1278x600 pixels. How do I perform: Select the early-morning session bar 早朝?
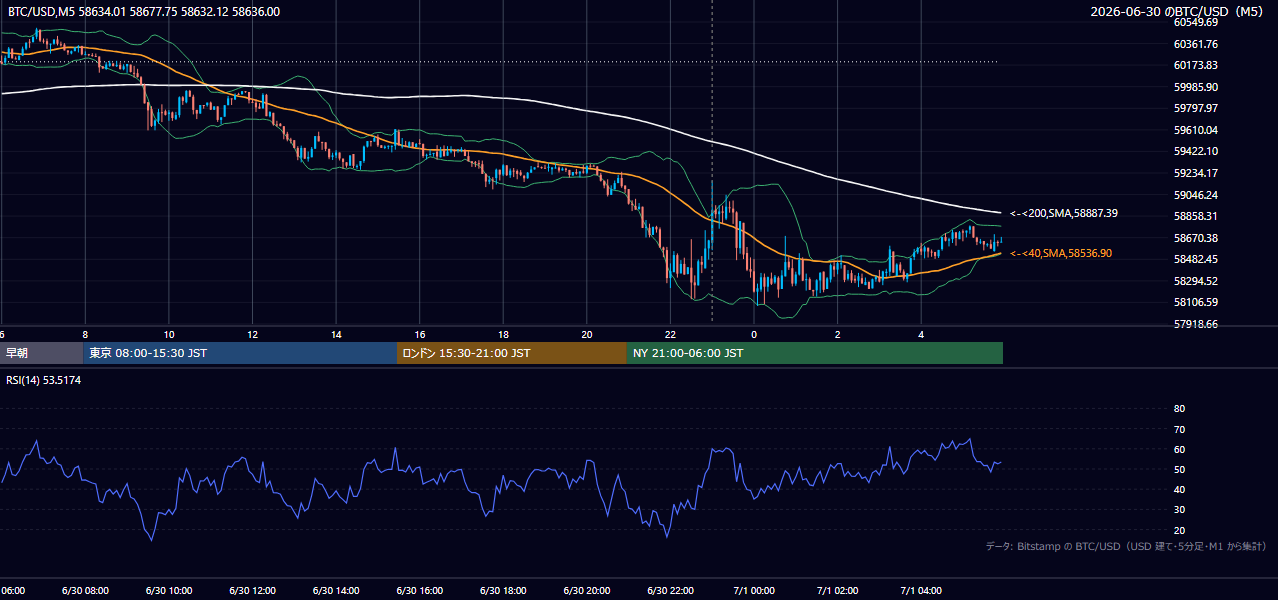41,353
